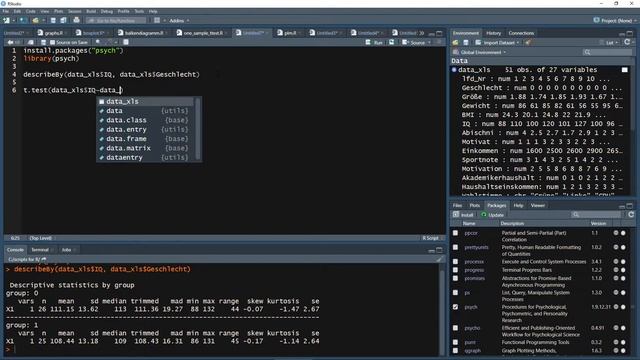This screenshot has height=360, width=640.
Task: Switch to the Terminal tab
Action: point(40,250)
